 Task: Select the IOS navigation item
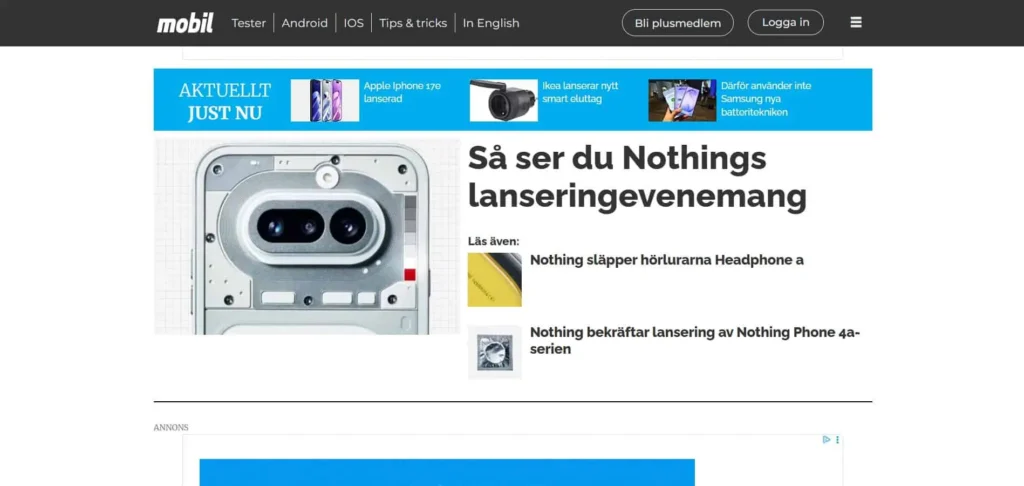353,23
